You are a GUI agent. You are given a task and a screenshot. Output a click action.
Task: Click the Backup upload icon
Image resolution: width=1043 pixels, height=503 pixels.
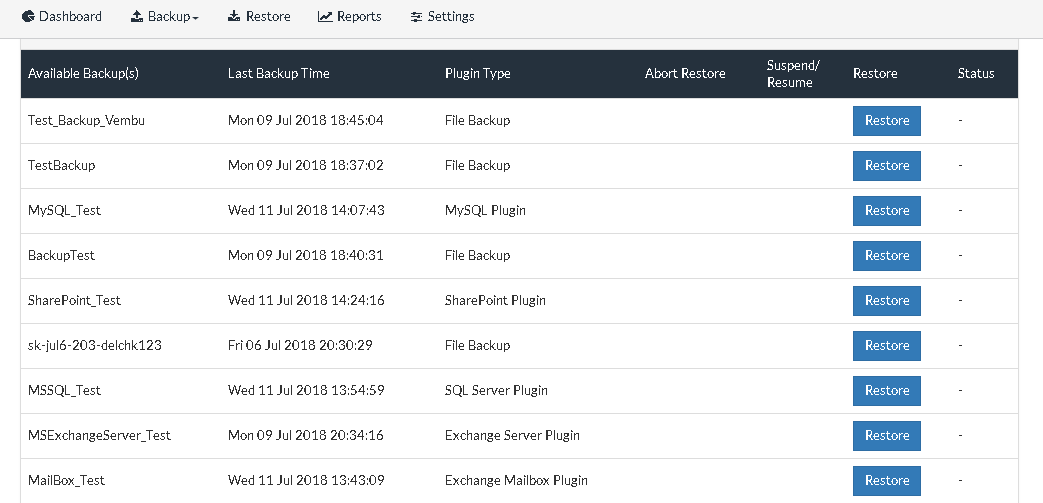pos(137,17)
